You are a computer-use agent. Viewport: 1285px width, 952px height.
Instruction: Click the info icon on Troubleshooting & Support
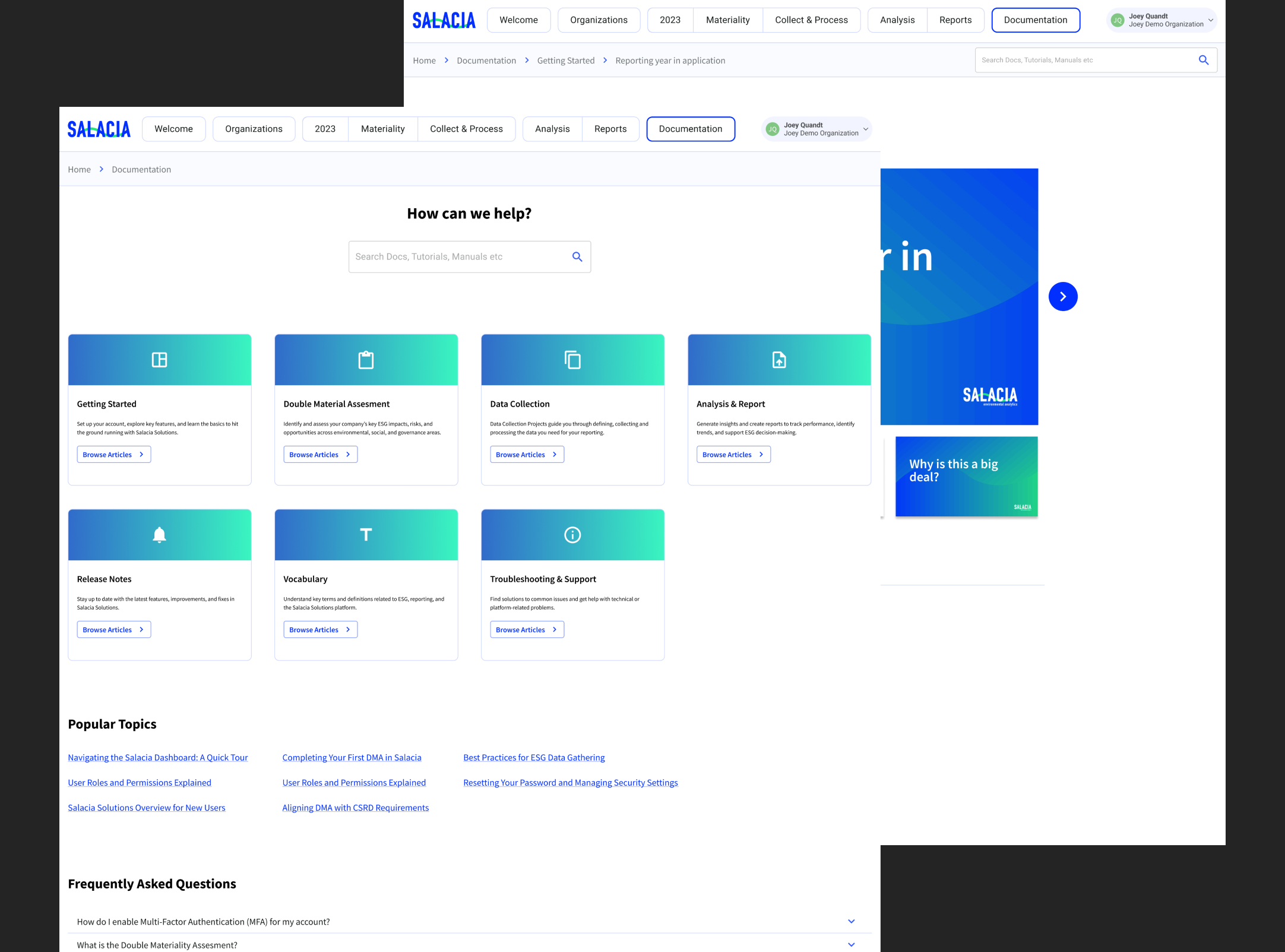point(572,535)
